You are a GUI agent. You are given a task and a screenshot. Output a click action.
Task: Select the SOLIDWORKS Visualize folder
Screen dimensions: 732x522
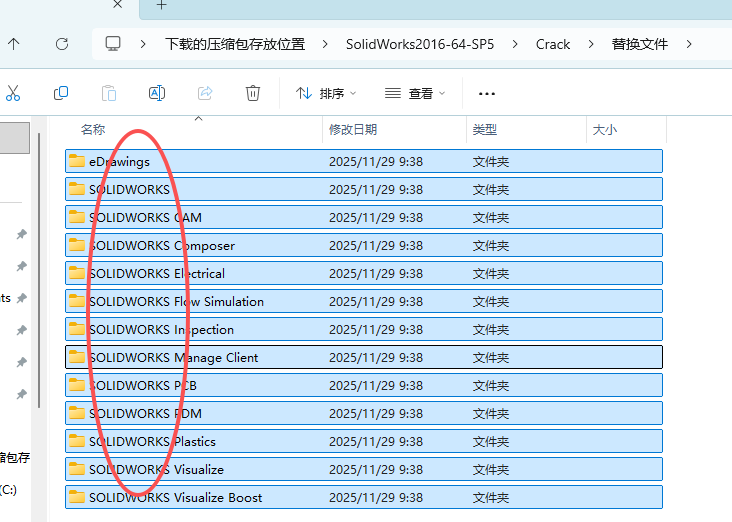tap(364, 470)
